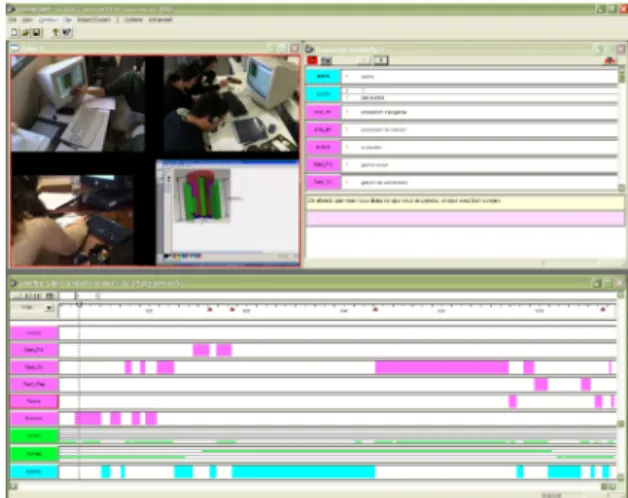Viewport: 628px width, 498px height.
Task: Select top-right video view of students at desk
Action: (231, 104)
